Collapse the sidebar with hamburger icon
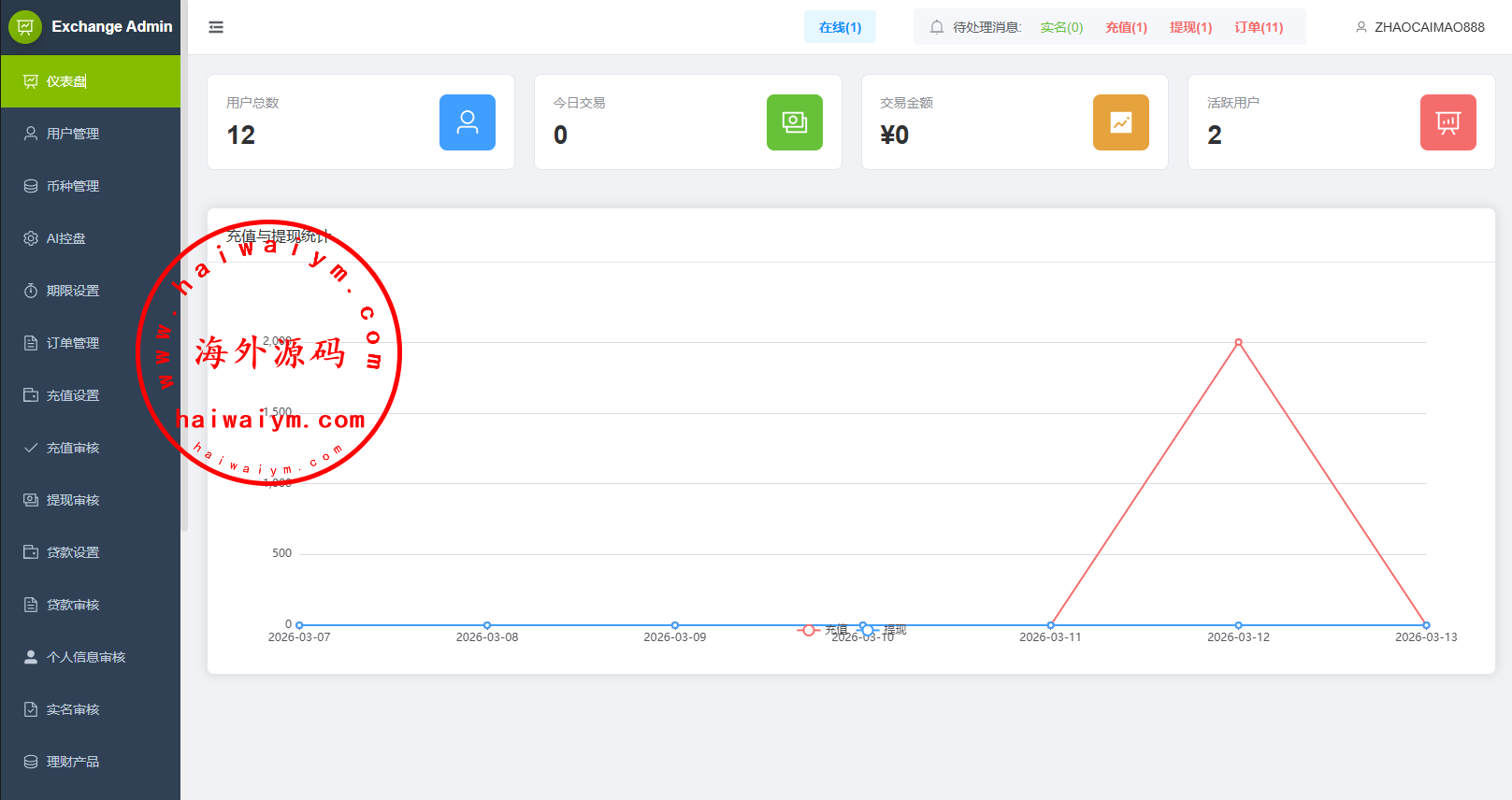The image size is (1512, 800). point(216,27)
